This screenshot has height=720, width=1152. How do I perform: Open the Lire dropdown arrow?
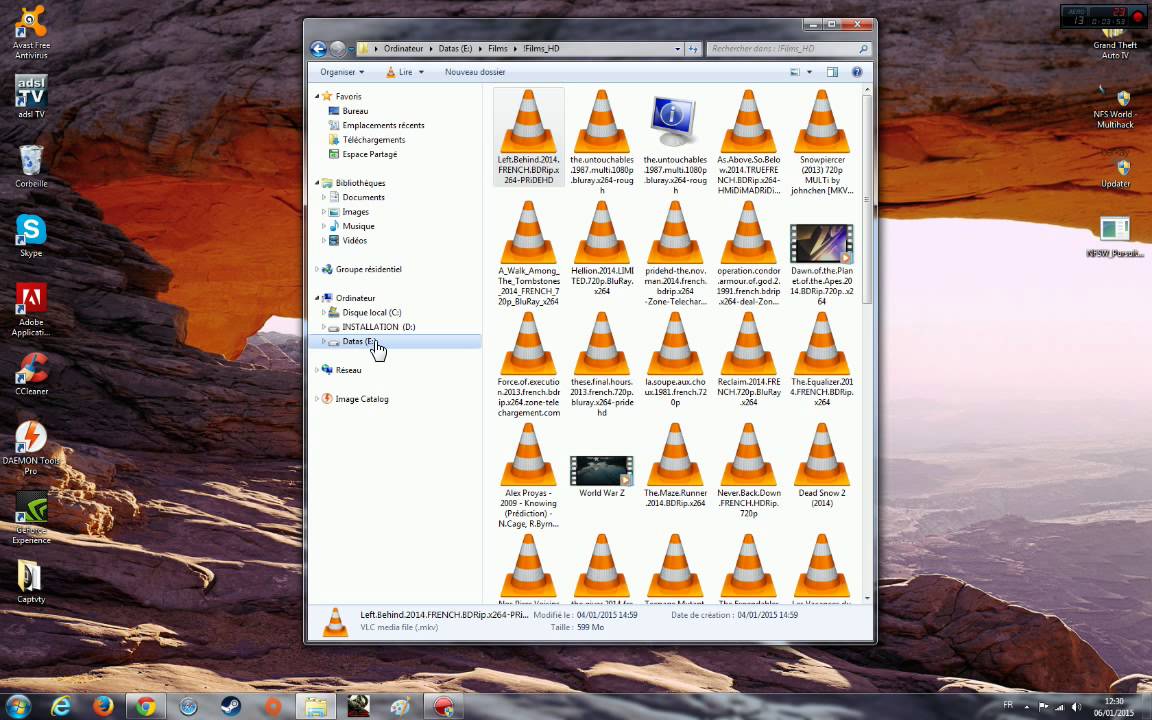pyautogui.click(x=422, y=72)
